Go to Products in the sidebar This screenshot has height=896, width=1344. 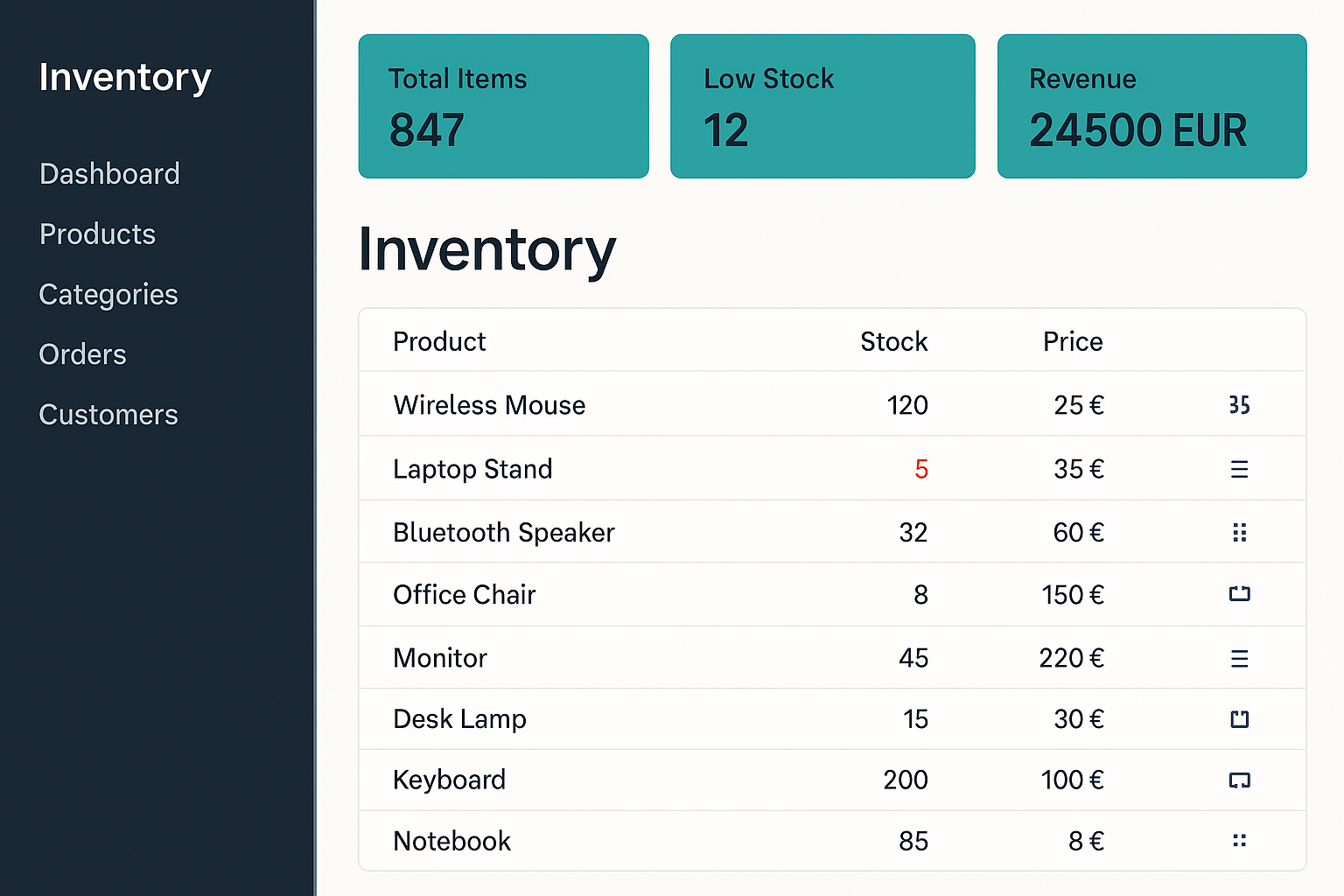(97, 234)
